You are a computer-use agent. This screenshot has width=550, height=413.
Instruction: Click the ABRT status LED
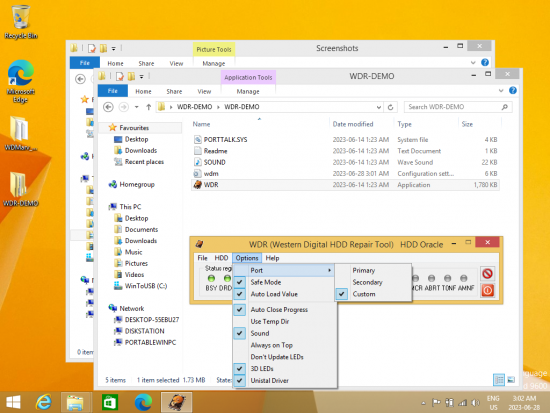point(431,278)
